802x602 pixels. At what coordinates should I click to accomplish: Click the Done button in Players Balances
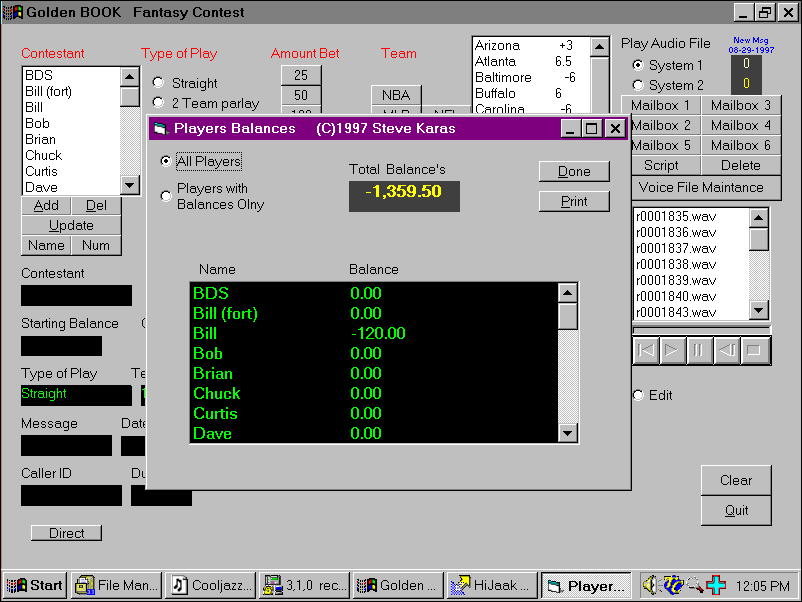pyautogui.click(x=574, y=171)
